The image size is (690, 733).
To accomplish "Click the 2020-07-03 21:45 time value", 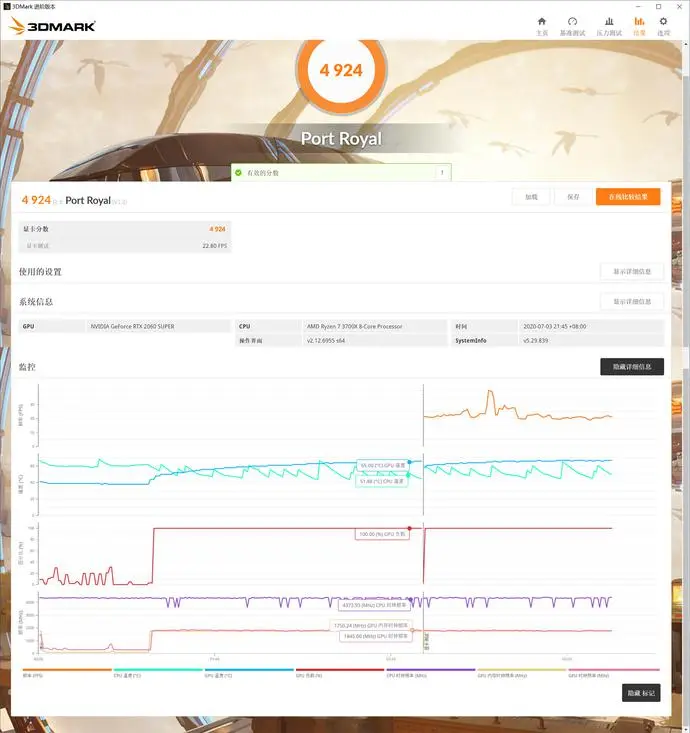I will click(x=555, y=326).
